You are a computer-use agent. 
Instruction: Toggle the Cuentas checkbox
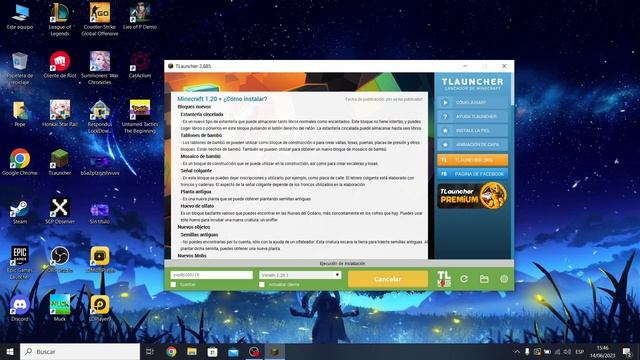(173, 284)
